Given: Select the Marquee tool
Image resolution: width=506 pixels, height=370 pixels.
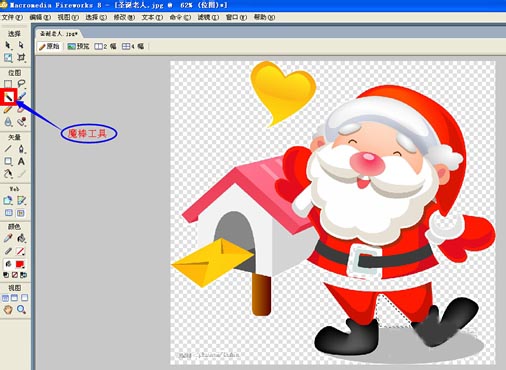Looking at the screenshot, I should click(x=8, y=84).
